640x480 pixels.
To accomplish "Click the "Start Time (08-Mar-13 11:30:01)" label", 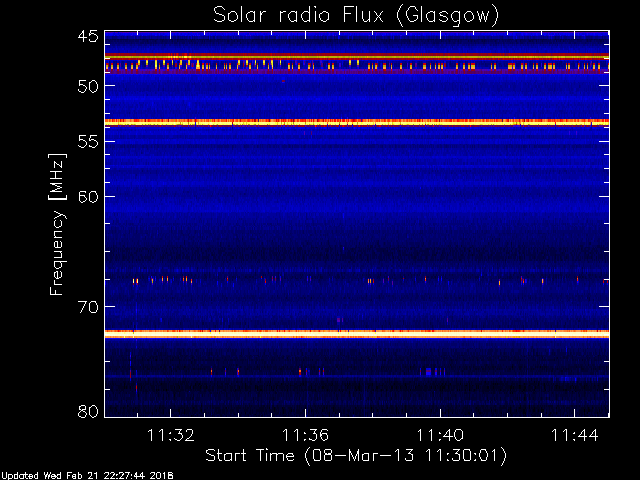I will (356, 456).
